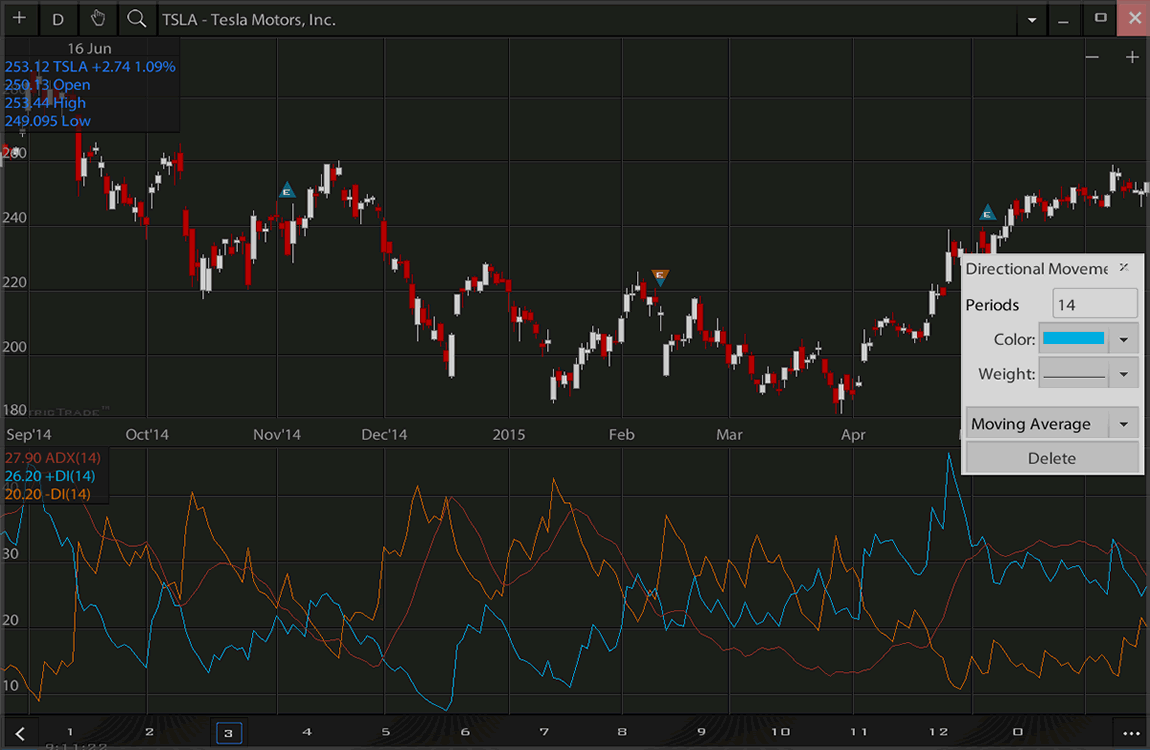
Task: Click the Delete button
Action: click(1052, 458)
